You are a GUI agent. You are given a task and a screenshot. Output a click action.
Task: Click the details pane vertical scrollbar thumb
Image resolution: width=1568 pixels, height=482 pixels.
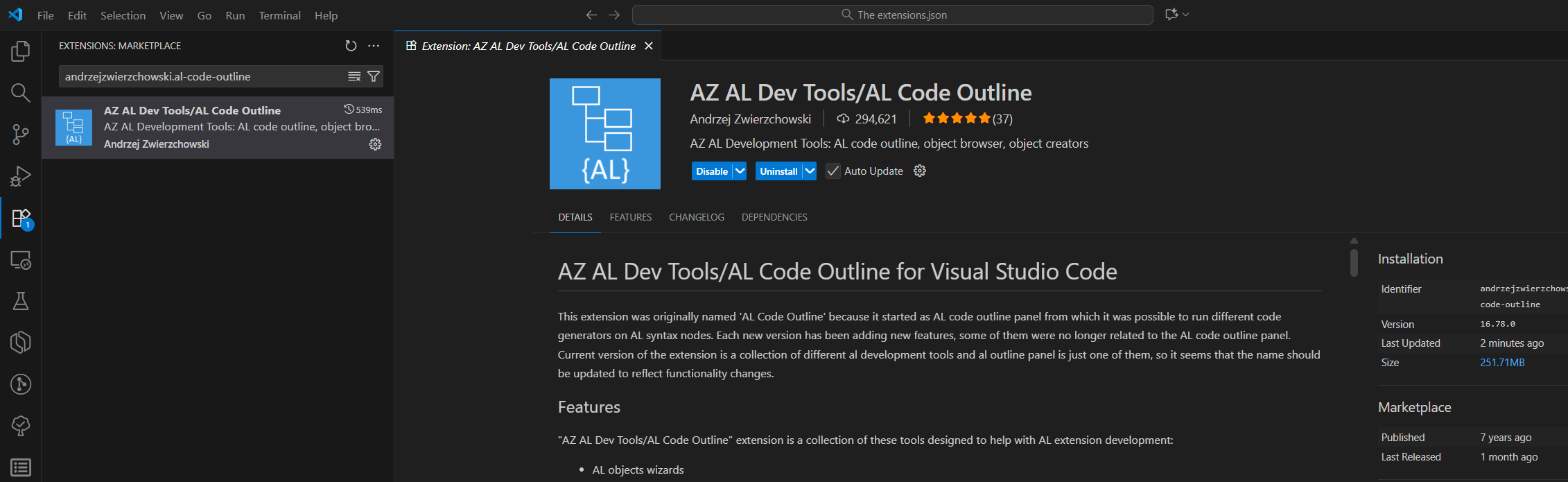pos(1354,262)
